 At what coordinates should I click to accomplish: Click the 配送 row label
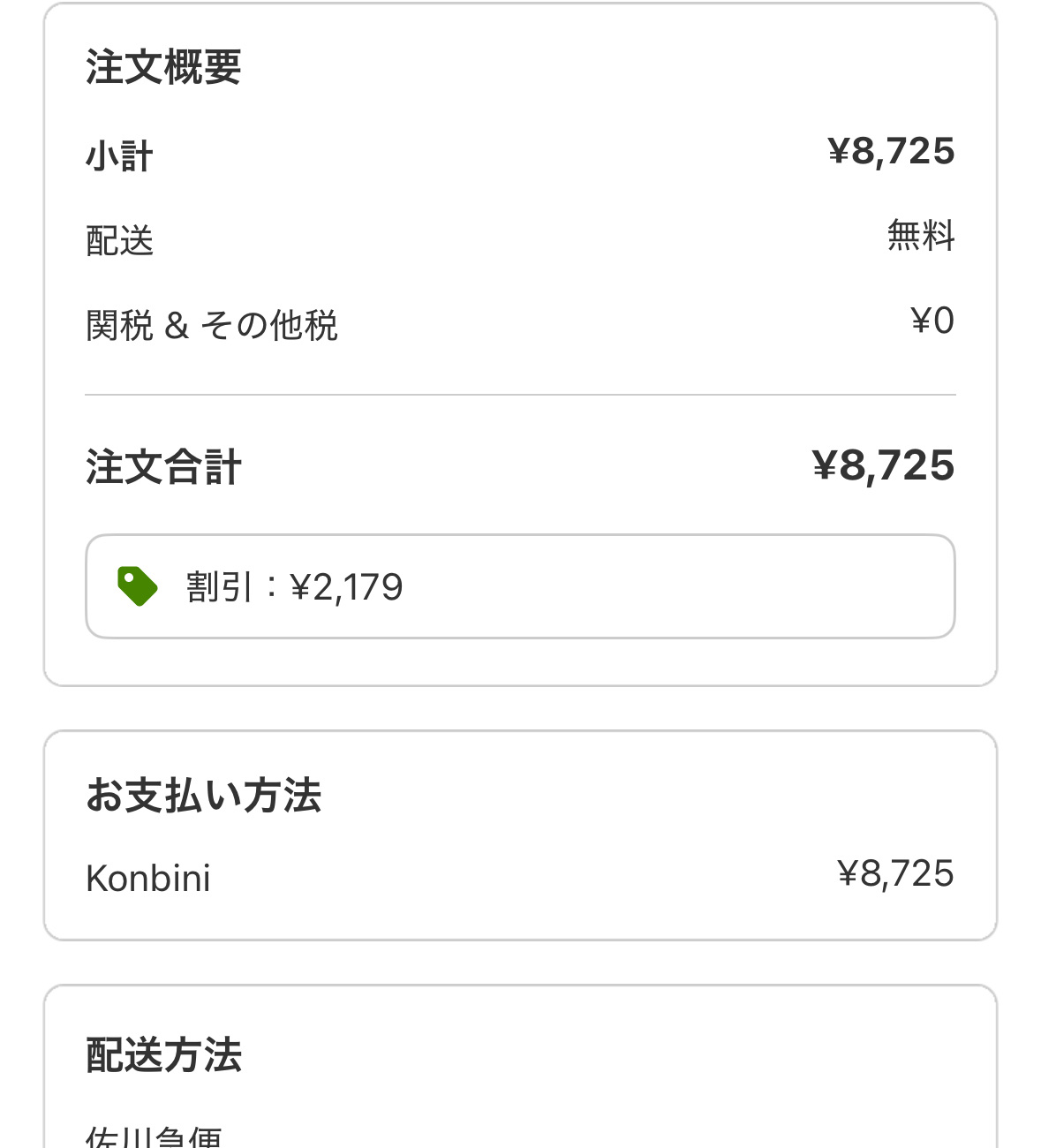(119, 241)
